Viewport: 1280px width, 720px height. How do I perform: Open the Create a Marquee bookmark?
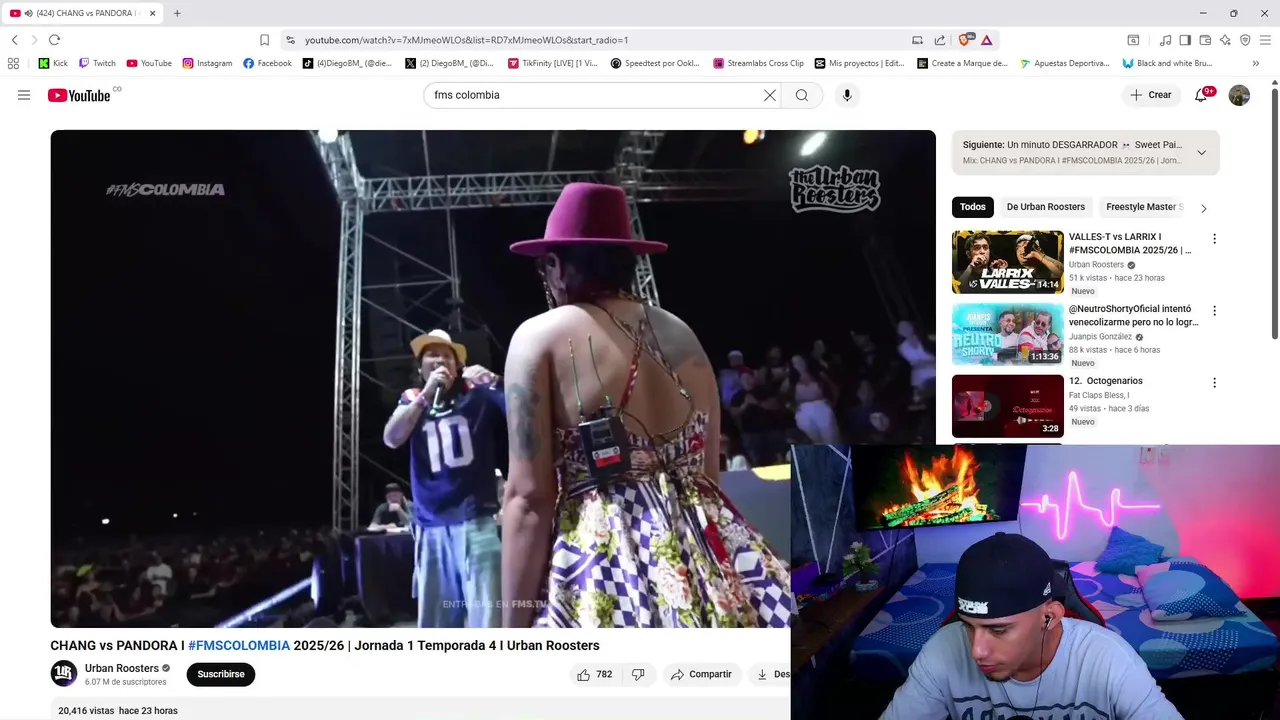(962, 63)
